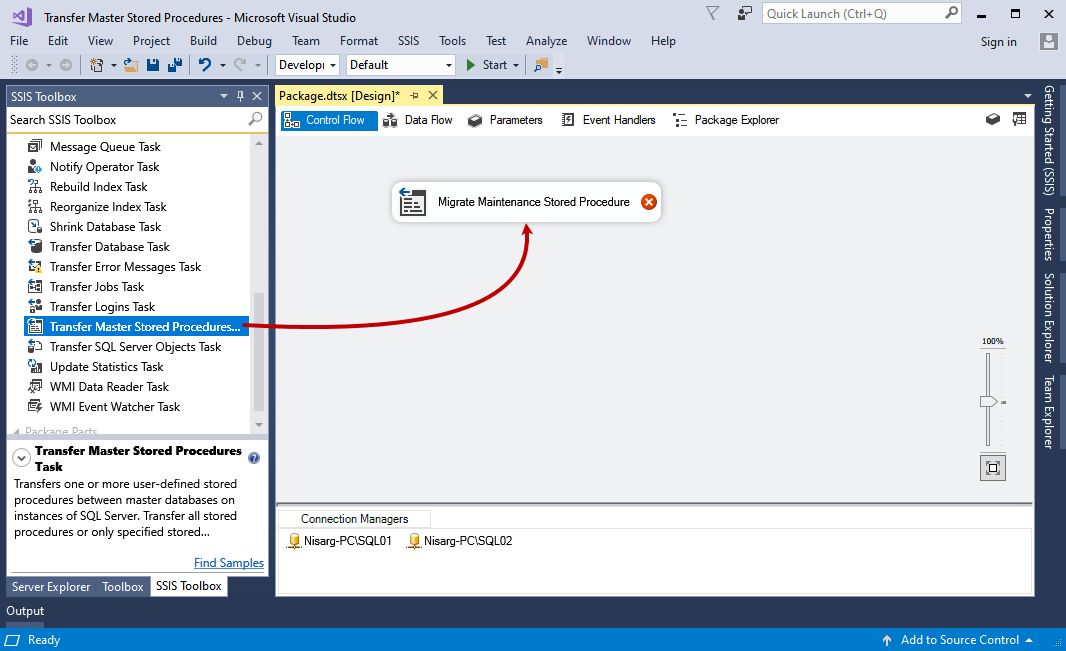Screen dimensions: 1066x651
Task: Pin the SSIS Toolbox panel
Action: point(240,96)
